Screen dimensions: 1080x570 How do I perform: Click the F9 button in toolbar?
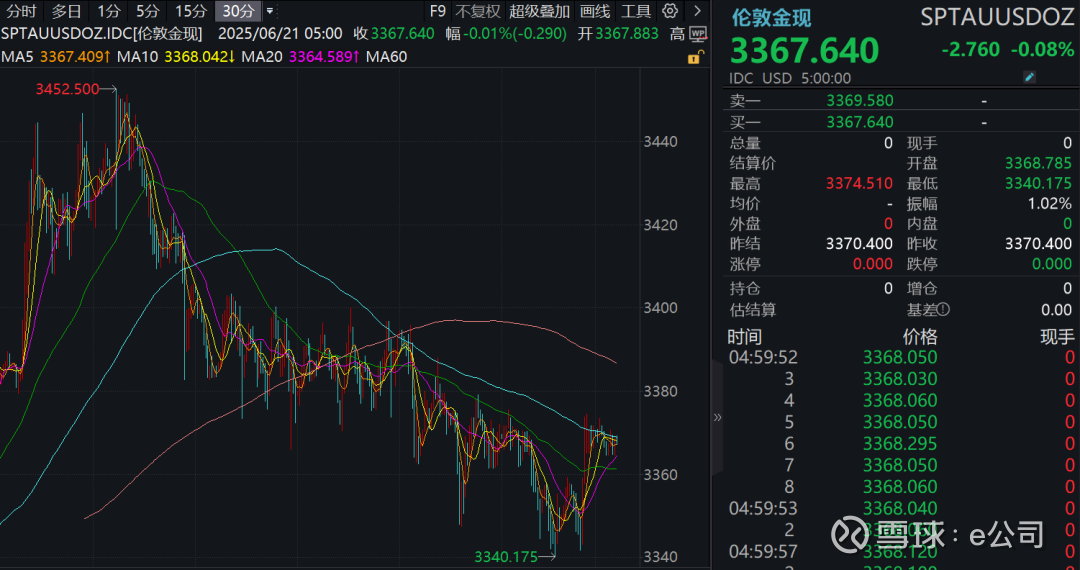click(x=437, y=12)
